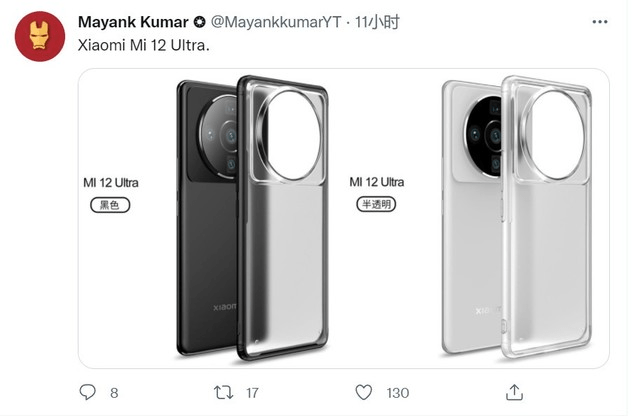Click the 黑色 color tag

[109, 205]
